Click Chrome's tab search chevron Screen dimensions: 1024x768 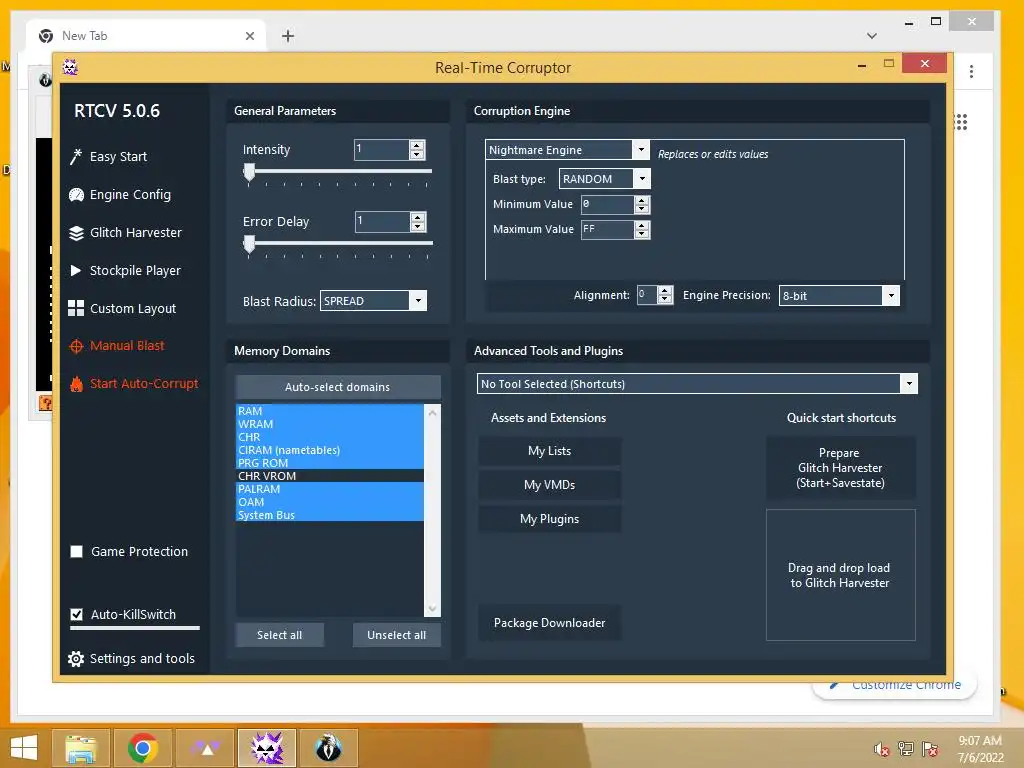click(872, 36)
